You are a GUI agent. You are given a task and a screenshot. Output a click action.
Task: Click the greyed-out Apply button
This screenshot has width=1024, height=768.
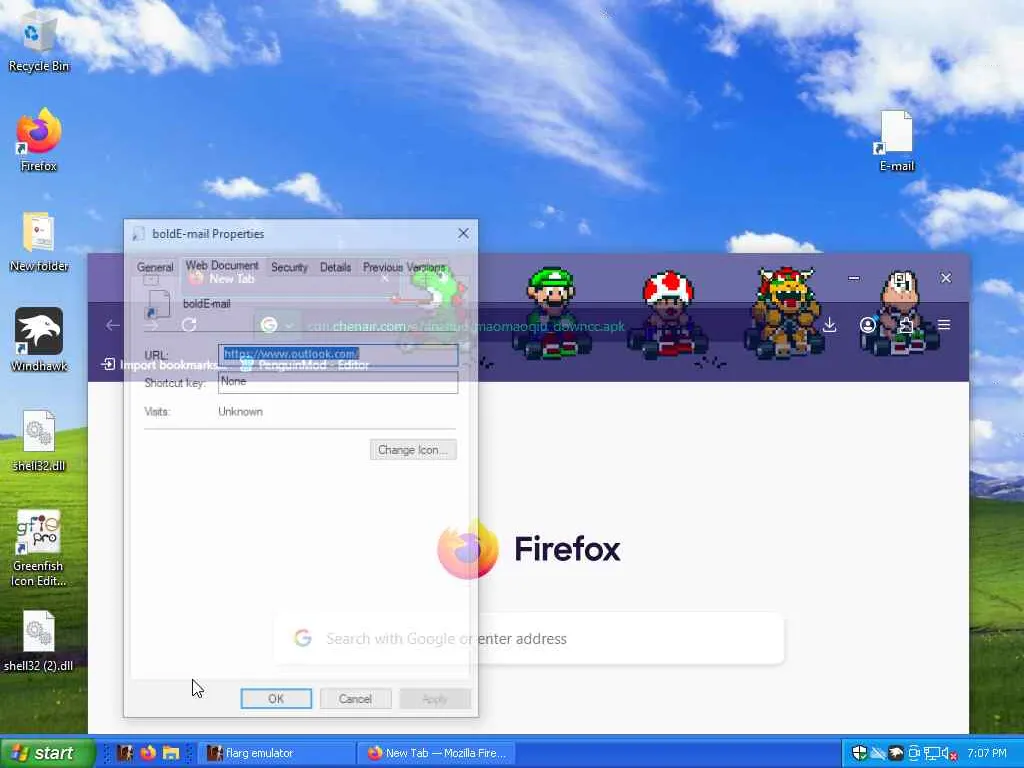click(x=435, y=699)
